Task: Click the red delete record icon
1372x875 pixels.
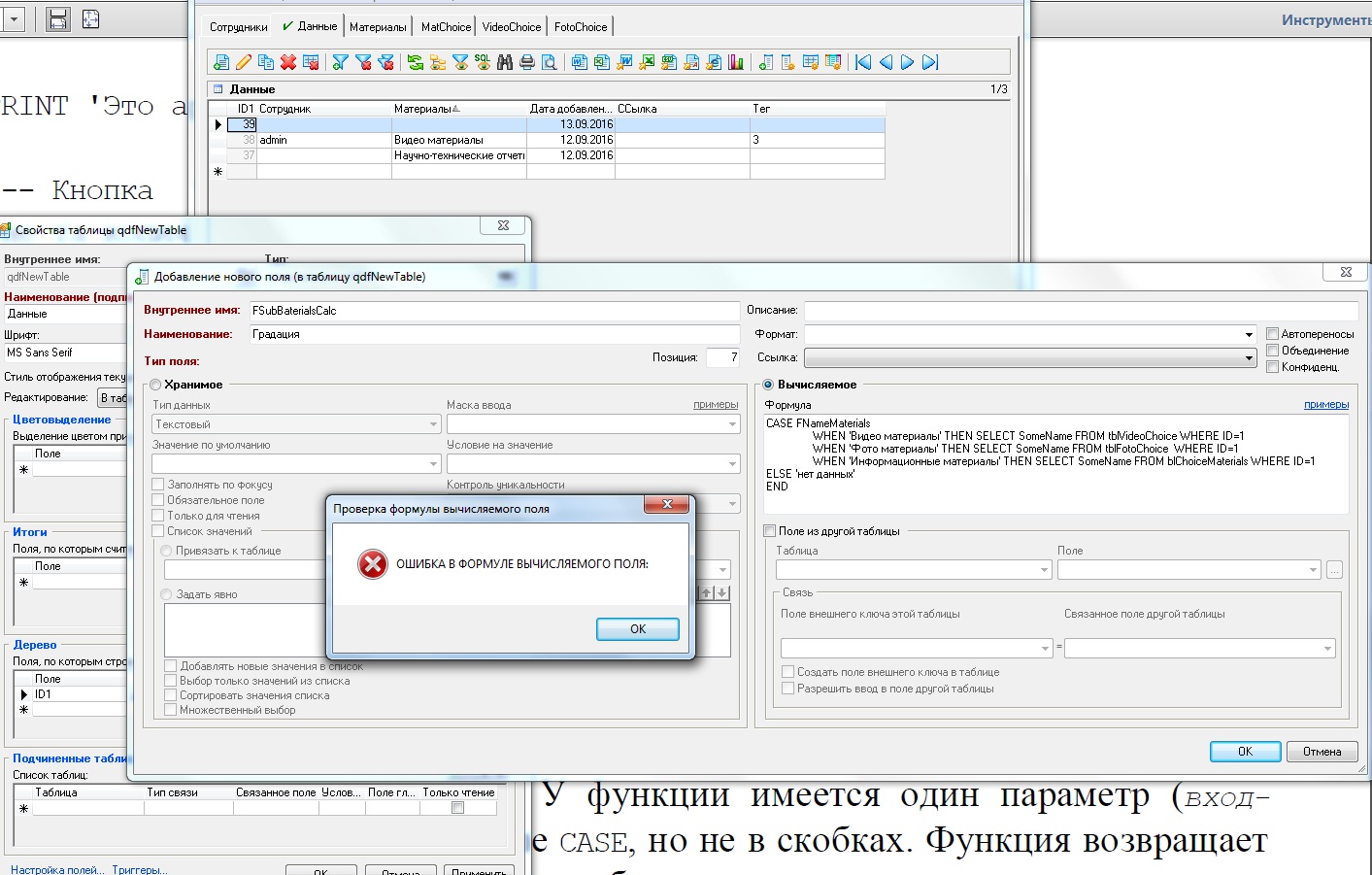Action: coord(288,62)
